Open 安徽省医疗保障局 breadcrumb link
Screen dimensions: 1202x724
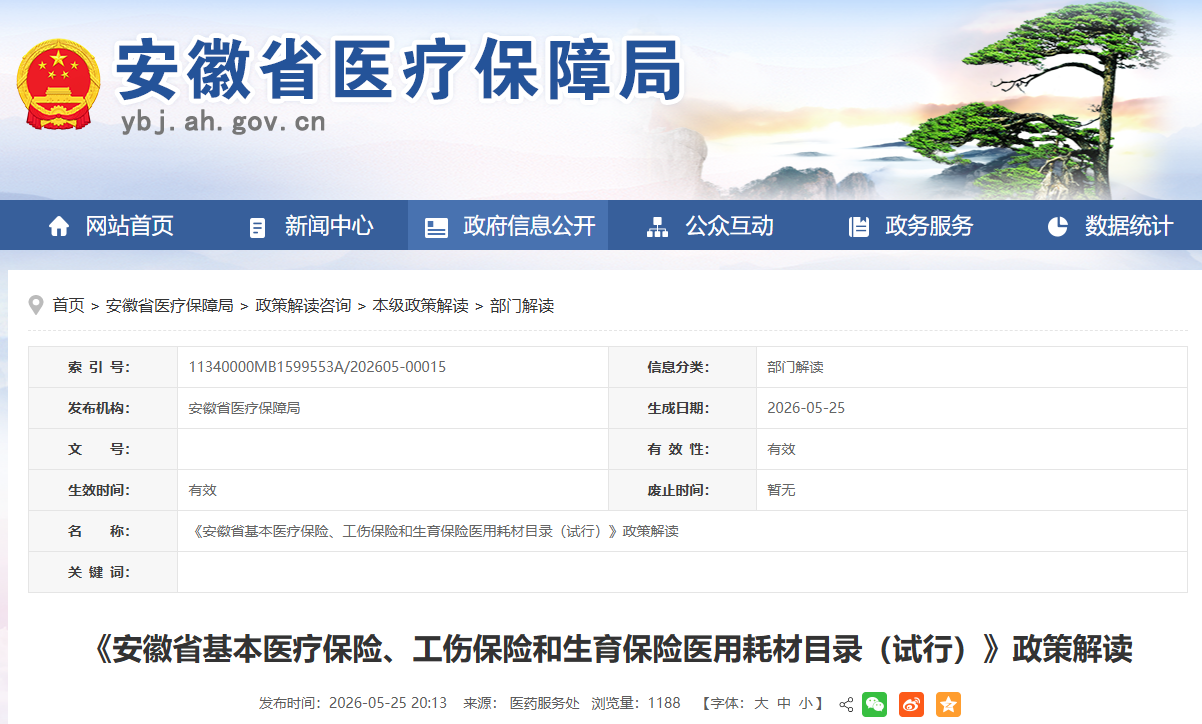tap(170, 305)
